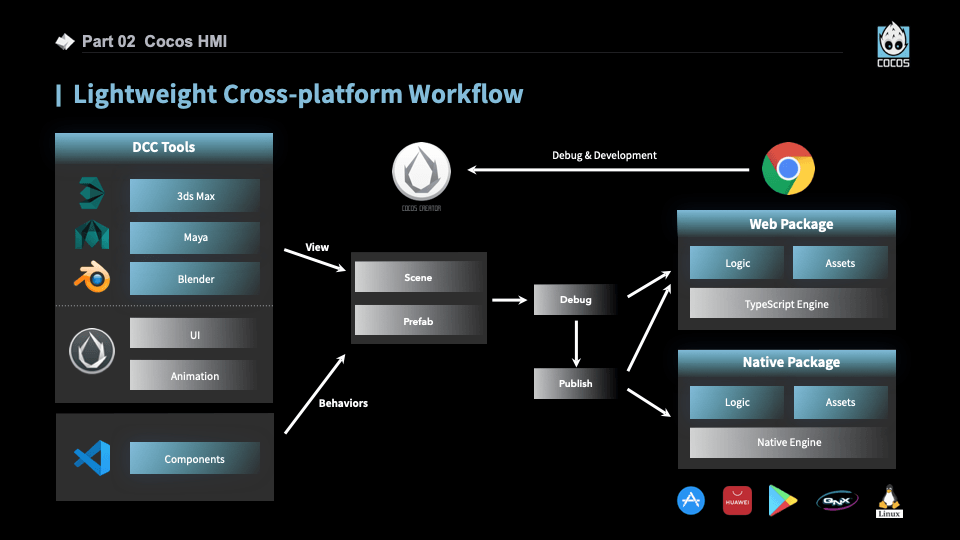This screenshot has height=540, width=960.
Task: Select the Maya box
Action: (195, 238)
